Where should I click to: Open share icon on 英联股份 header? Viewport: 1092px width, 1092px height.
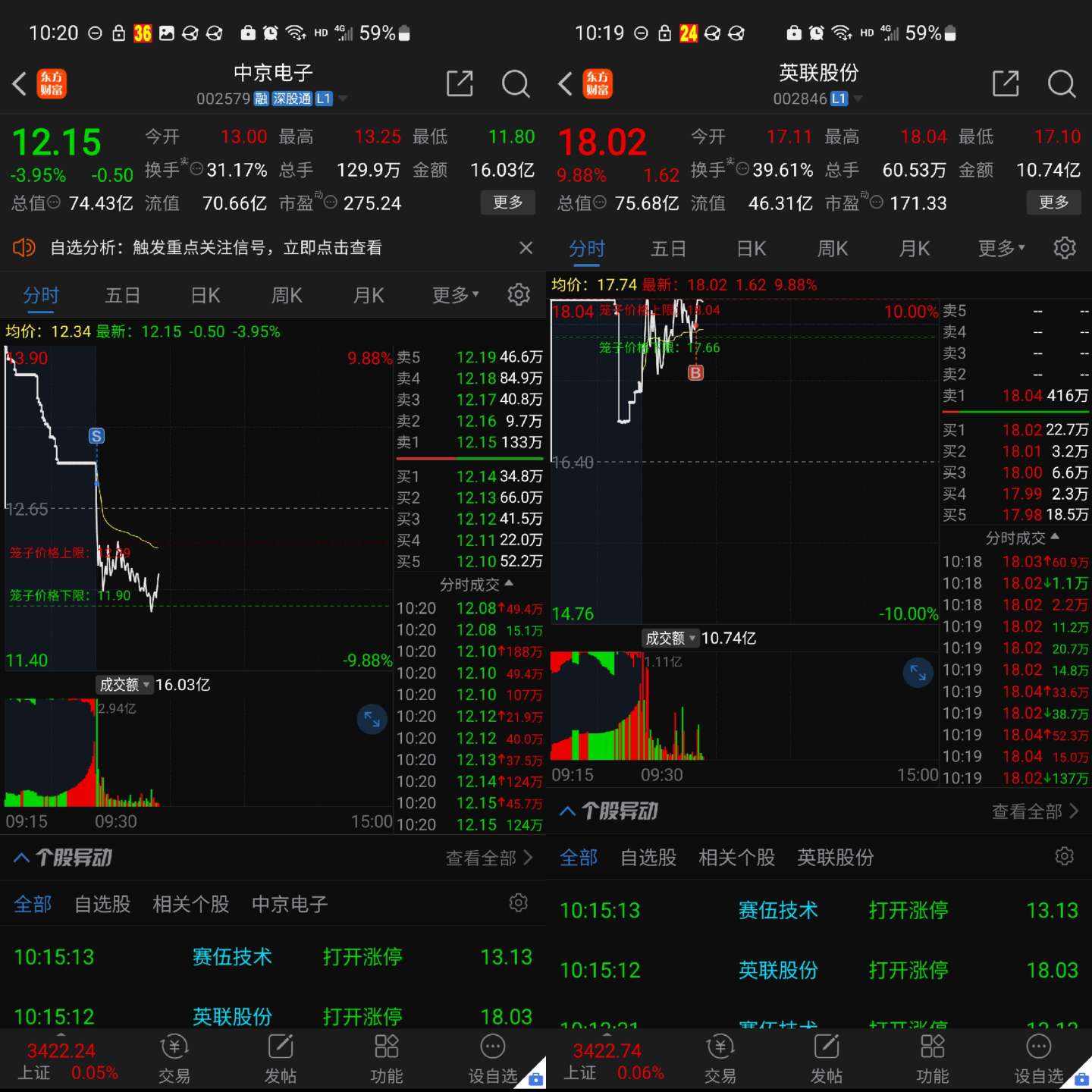tap(1006, 83)
